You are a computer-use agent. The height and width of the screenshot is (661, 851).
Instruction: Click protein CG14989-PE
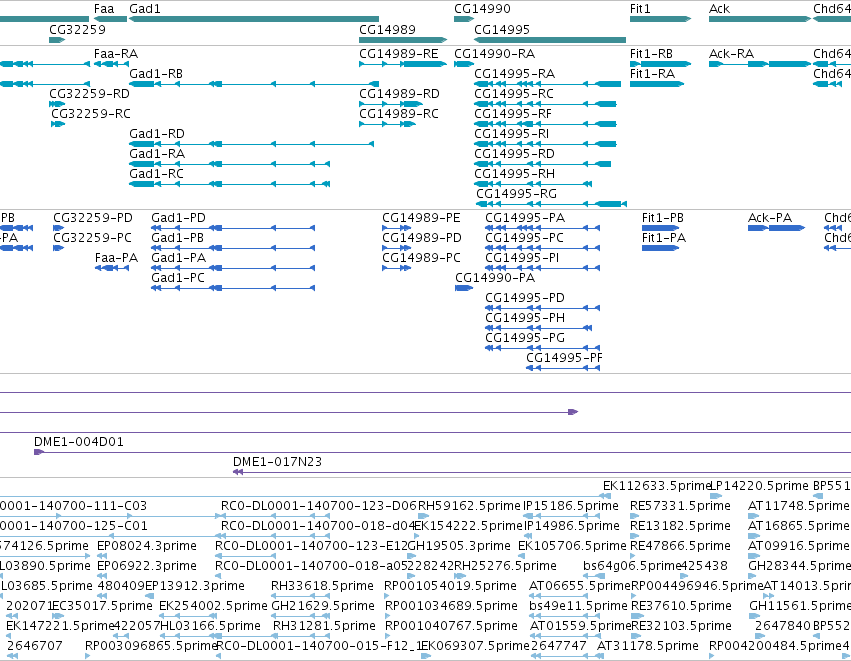[421, 218]
